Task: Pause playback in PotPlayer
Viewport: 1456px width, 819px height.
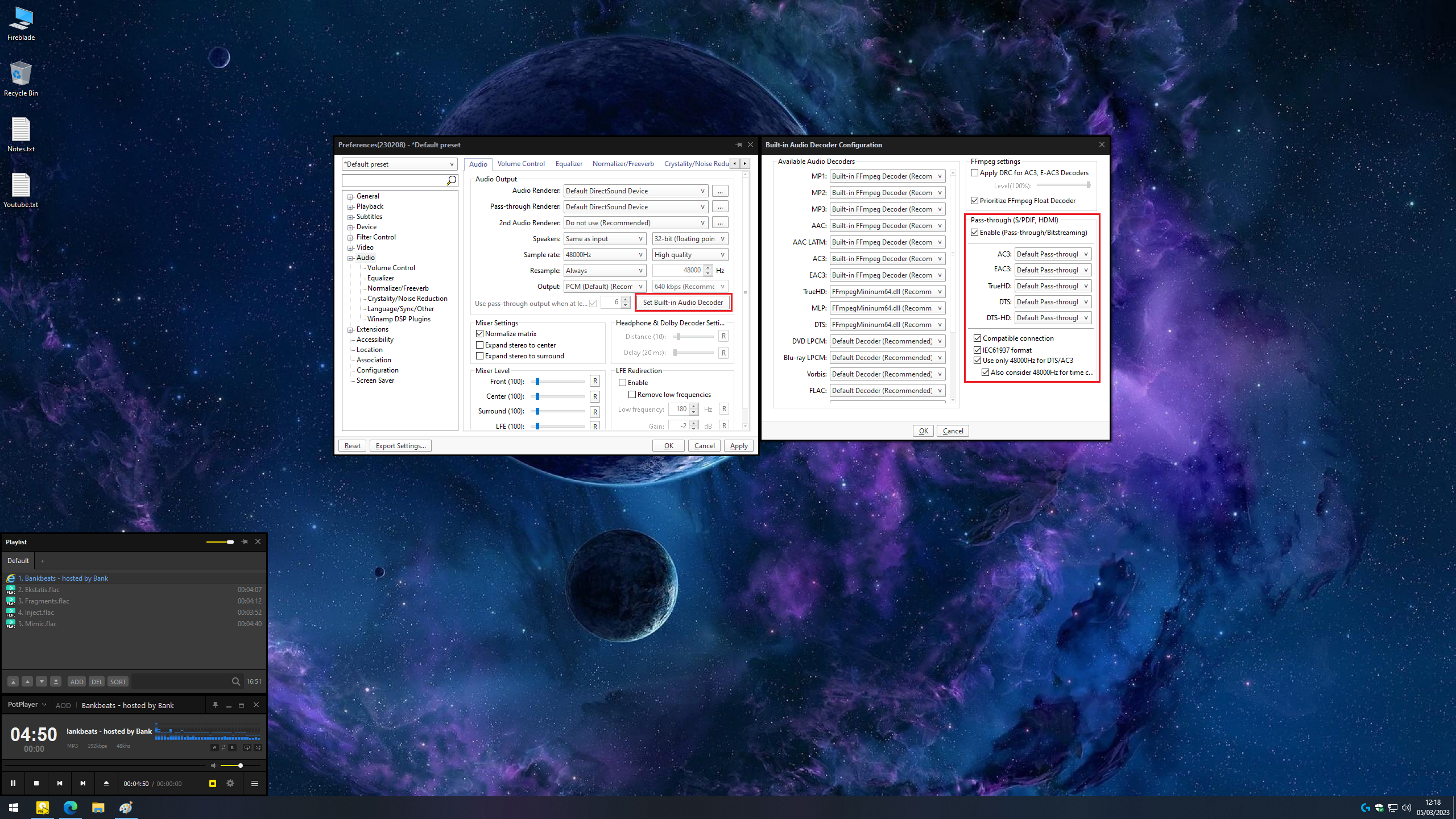Action: coord(13,783)
